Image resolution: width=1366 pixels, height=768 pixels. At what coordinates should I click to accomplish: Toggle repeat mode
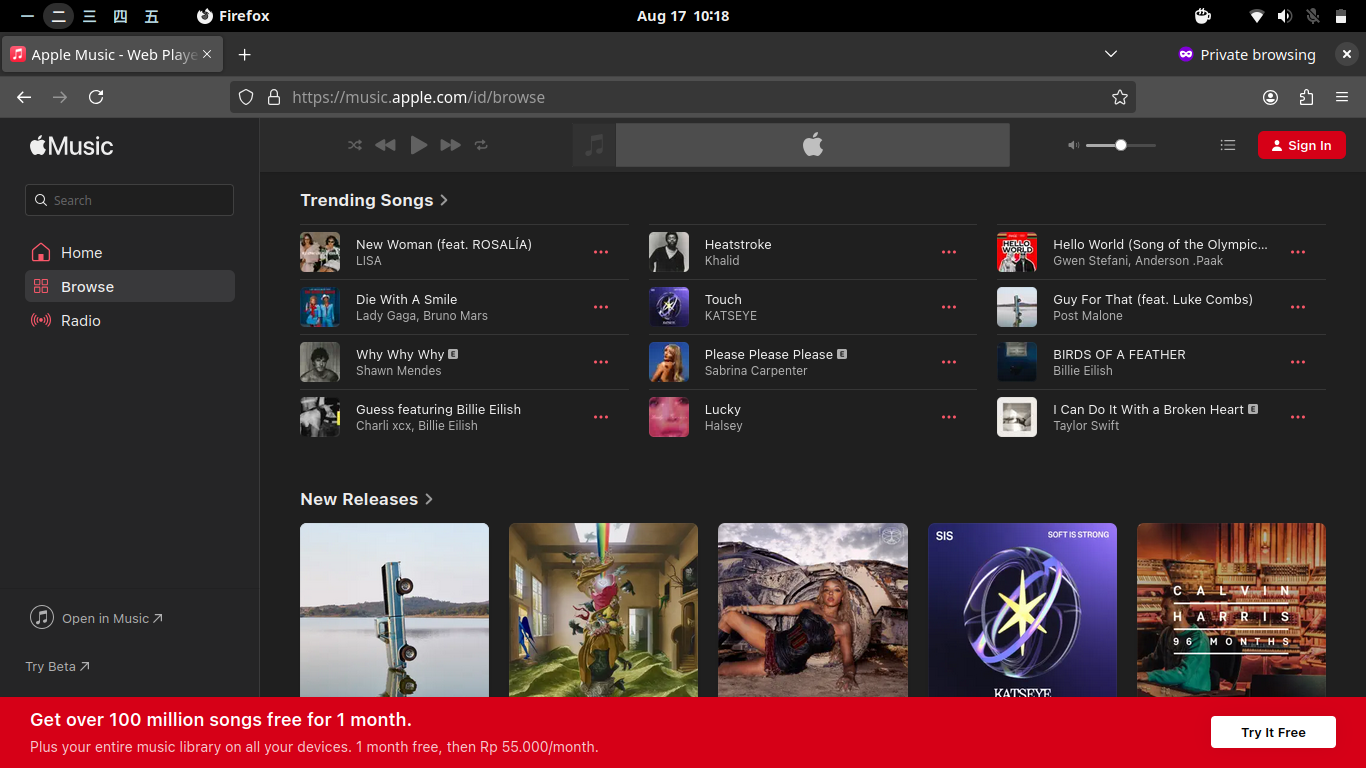tap(481, 145)
